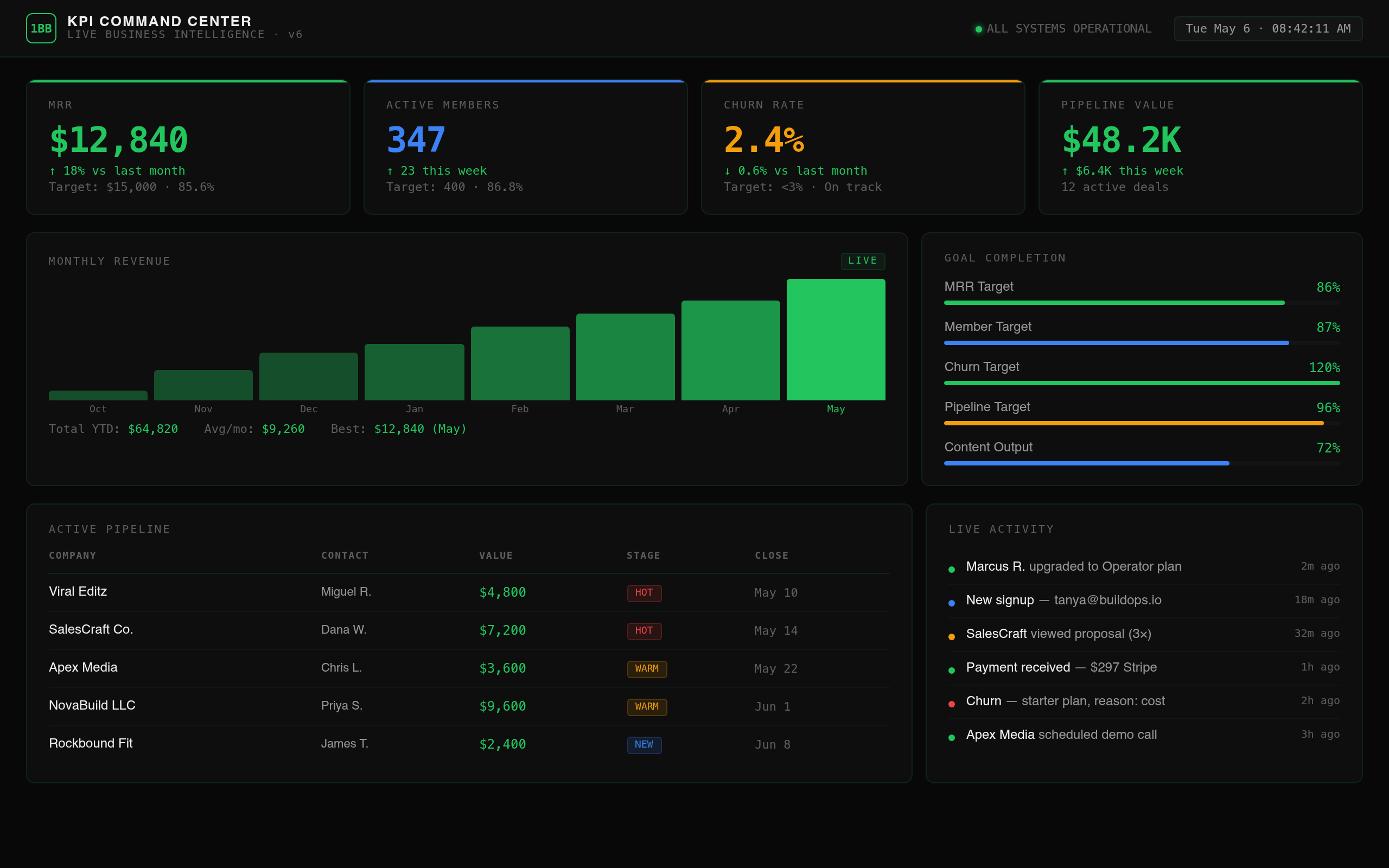Open Payment received $297 Stripe activity
The image size is (1389, 868).
point(1144,668)
